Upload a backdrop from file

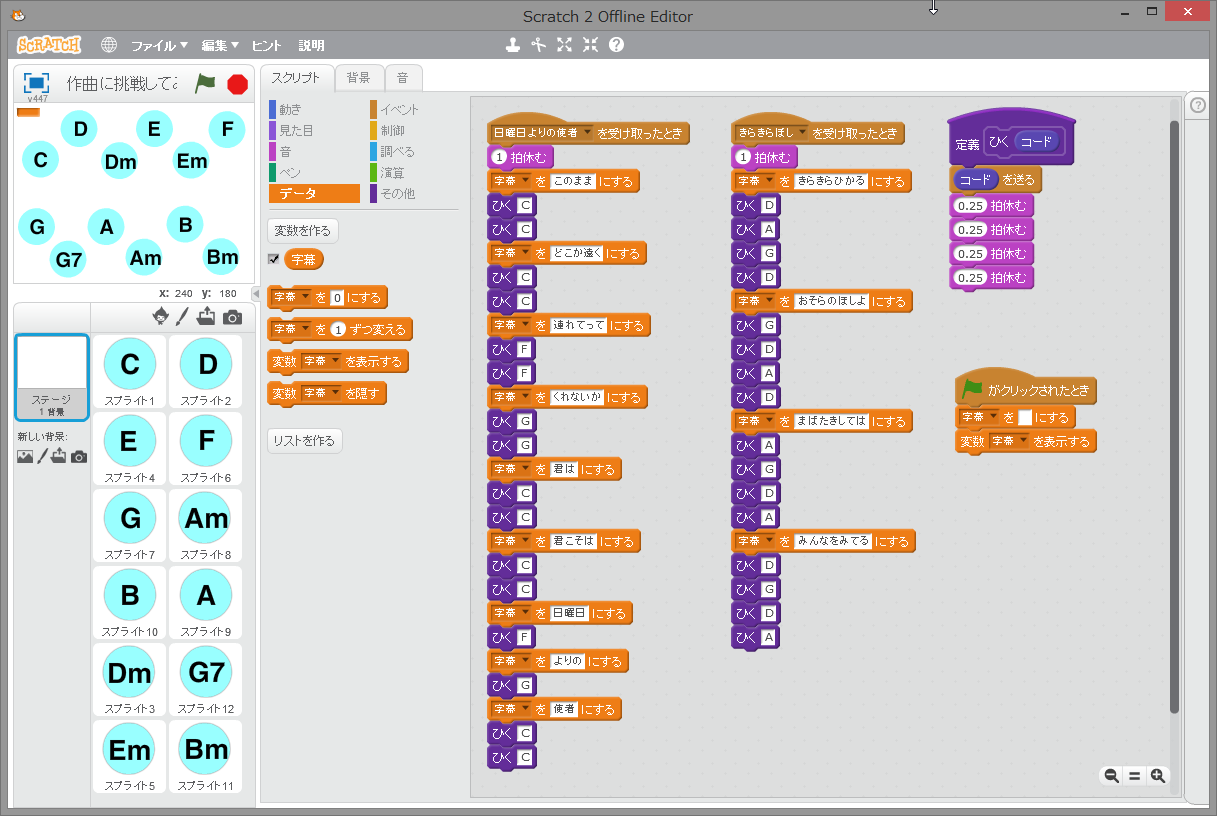[x=59, y=456]
